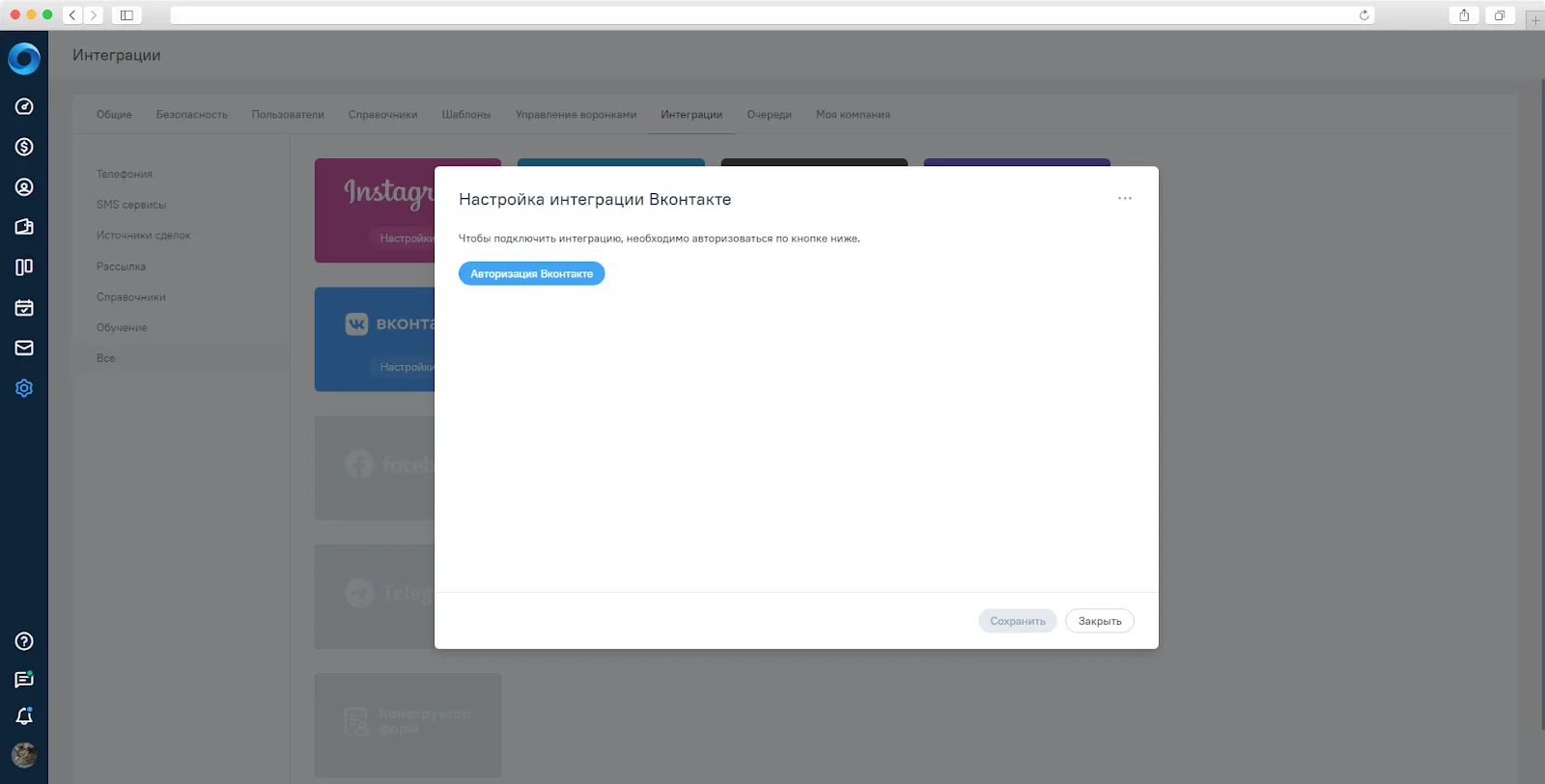Close the dialog with Закрыть button

coord(1100,621)
